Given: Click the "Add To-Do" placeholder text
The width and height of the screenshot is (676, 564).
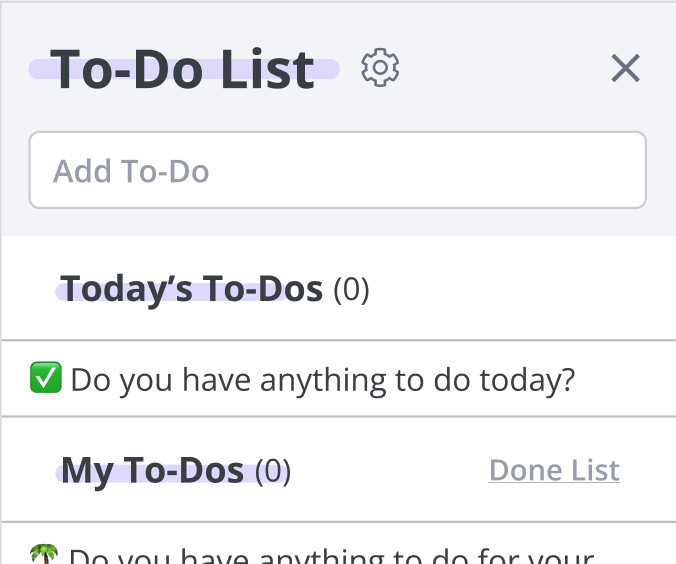Looking at the screenshot, I should (x=131, y=171).
